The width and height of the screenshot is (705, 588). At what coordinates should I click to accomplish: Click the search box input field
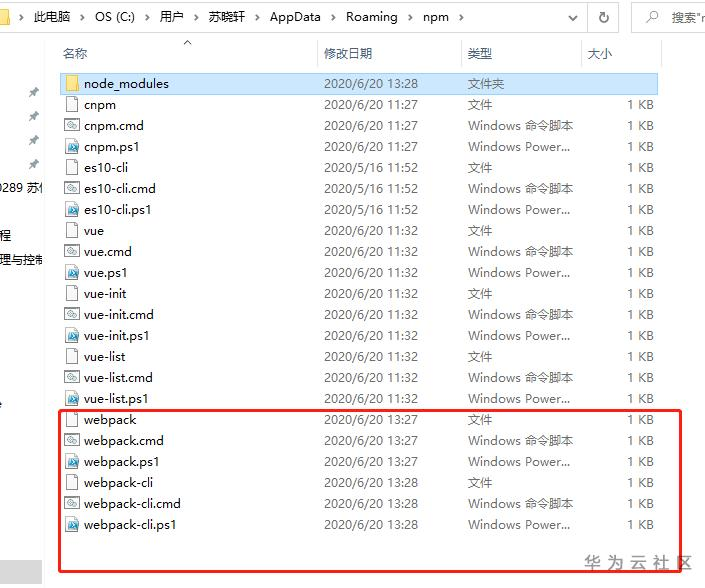click(x=670, y=18)
